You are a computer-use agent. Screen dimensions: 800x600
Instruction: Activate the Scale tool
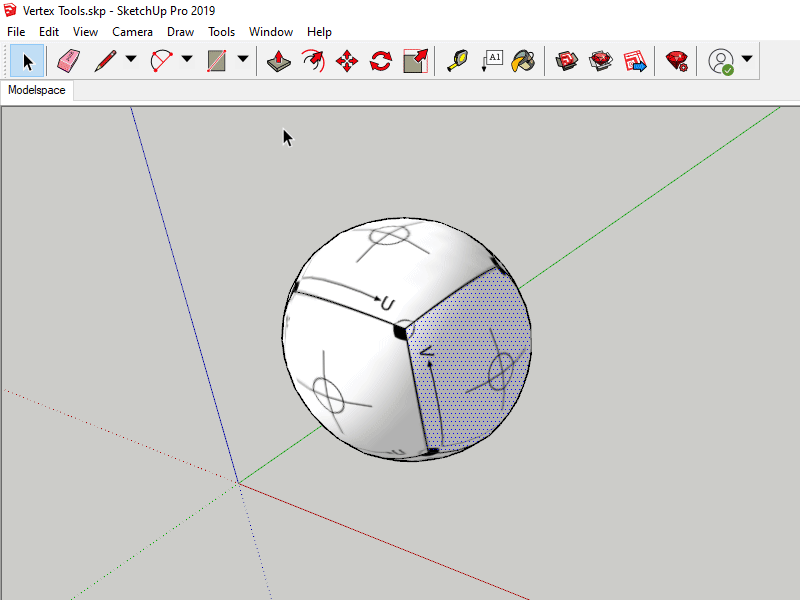[415, 61]
